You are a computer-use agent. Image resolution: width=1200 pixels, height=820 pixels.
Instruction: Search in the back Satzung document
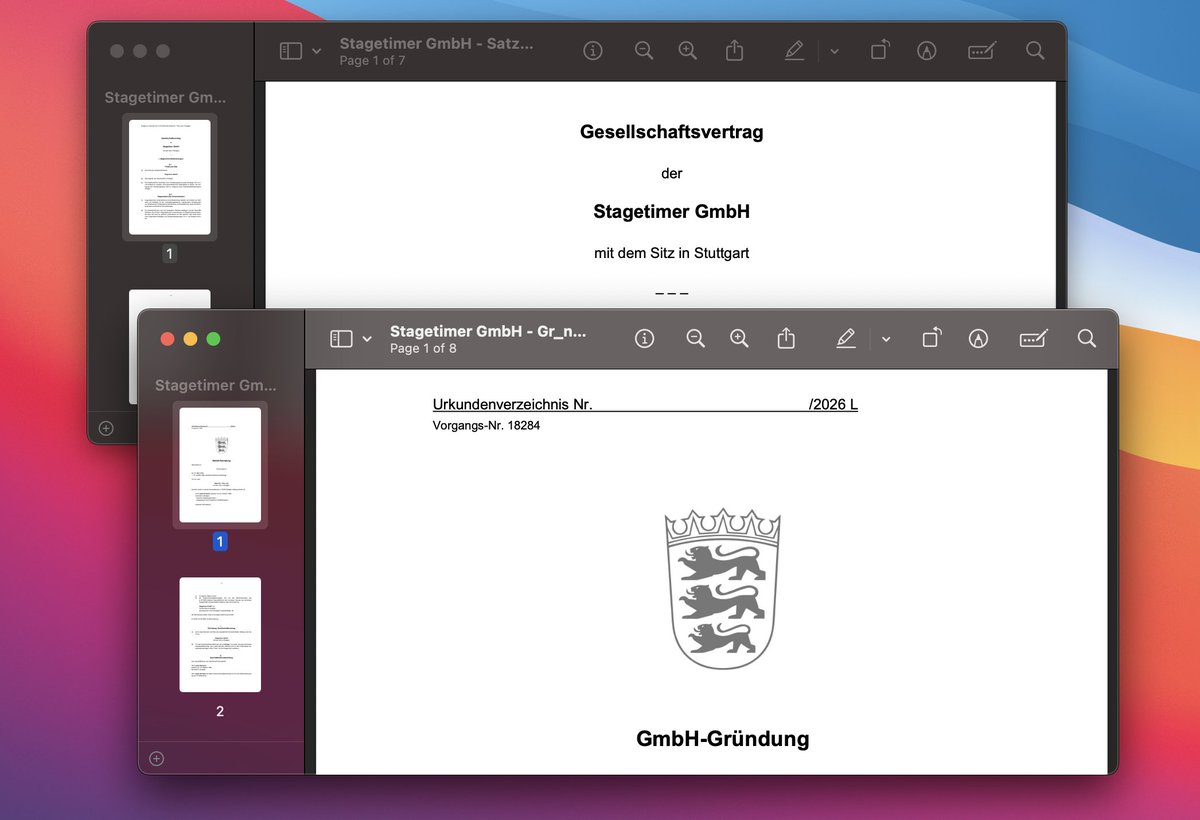1035,50
